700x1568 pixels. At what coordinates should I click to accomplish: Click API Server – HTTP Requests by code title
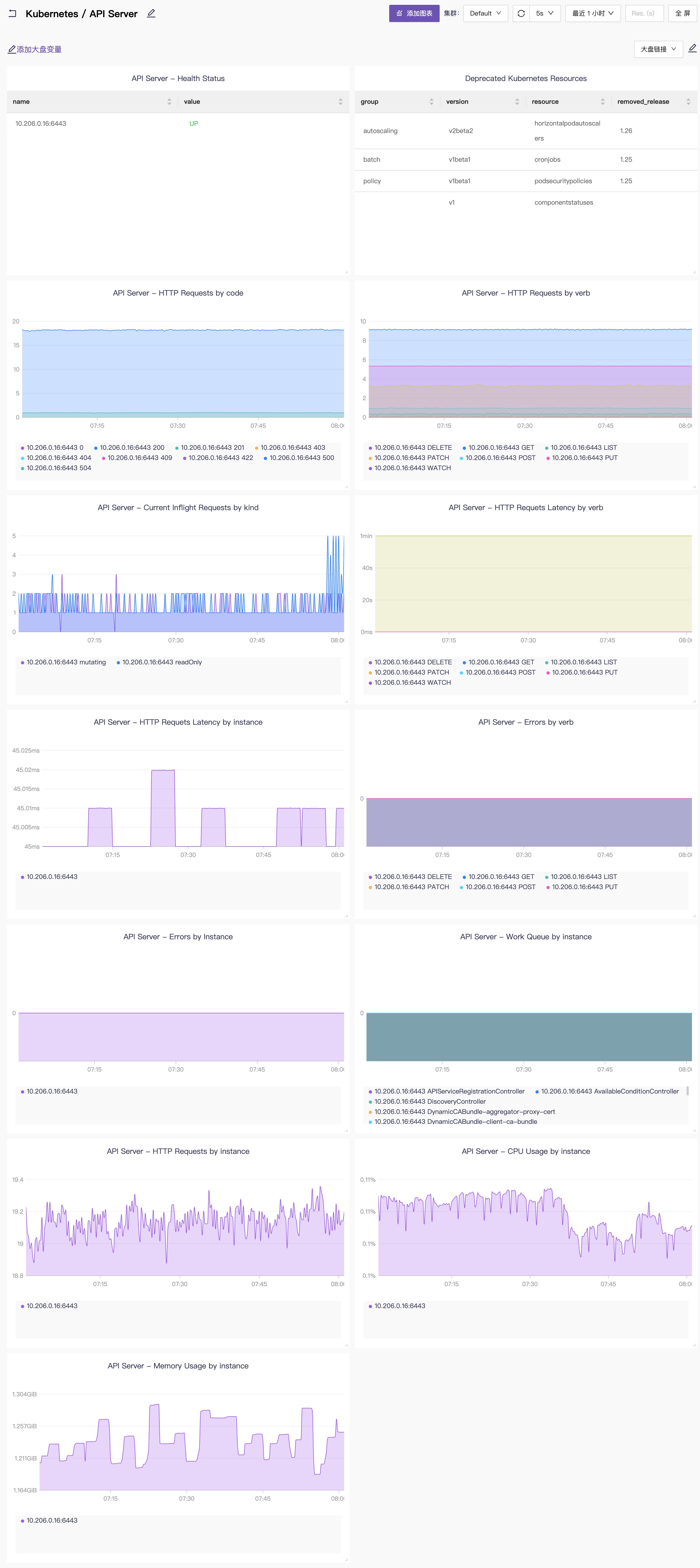(x=178, y=293)
